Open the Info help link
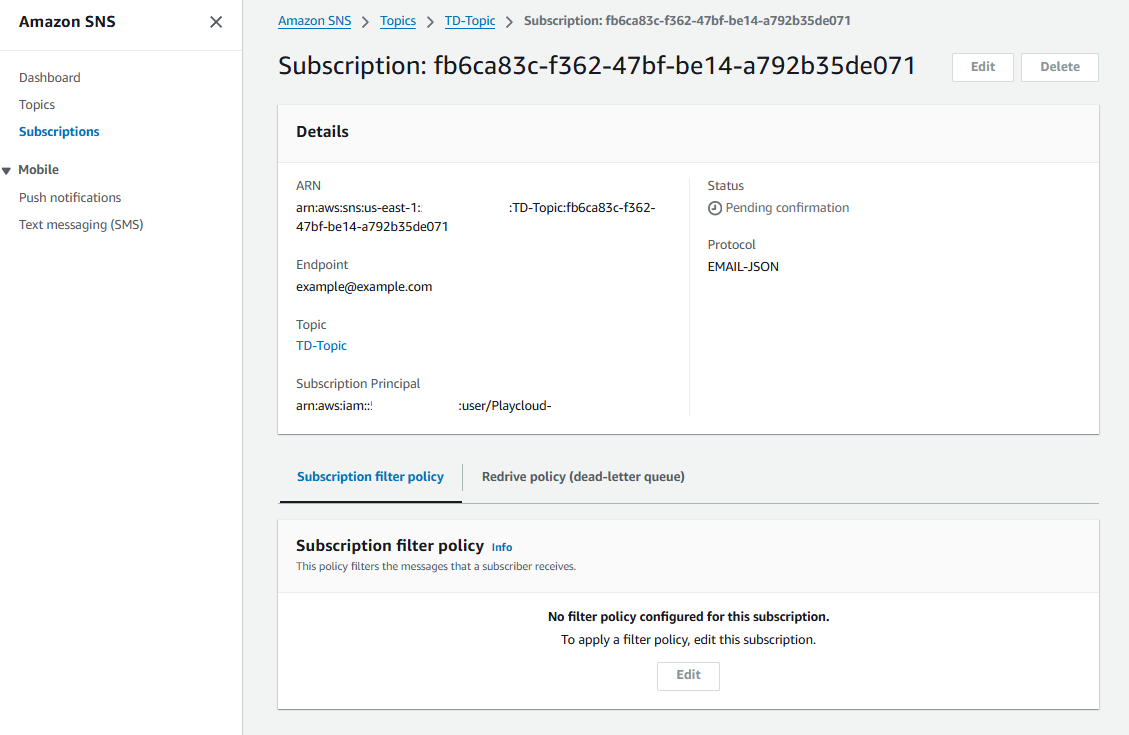 (501, 547)
